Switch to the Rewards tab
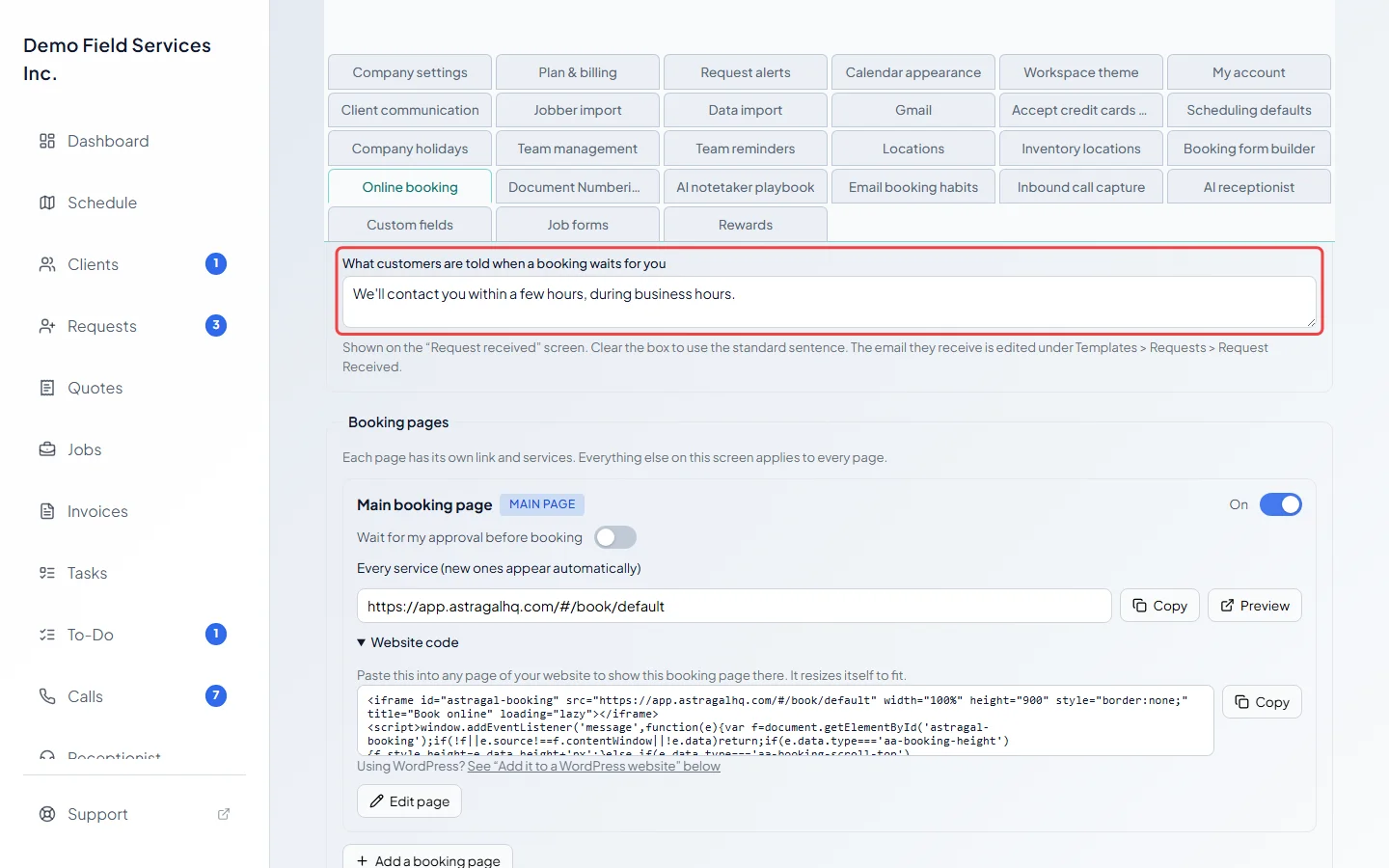The height and width of the screenshot is (868, 1389). click(746, 225)
